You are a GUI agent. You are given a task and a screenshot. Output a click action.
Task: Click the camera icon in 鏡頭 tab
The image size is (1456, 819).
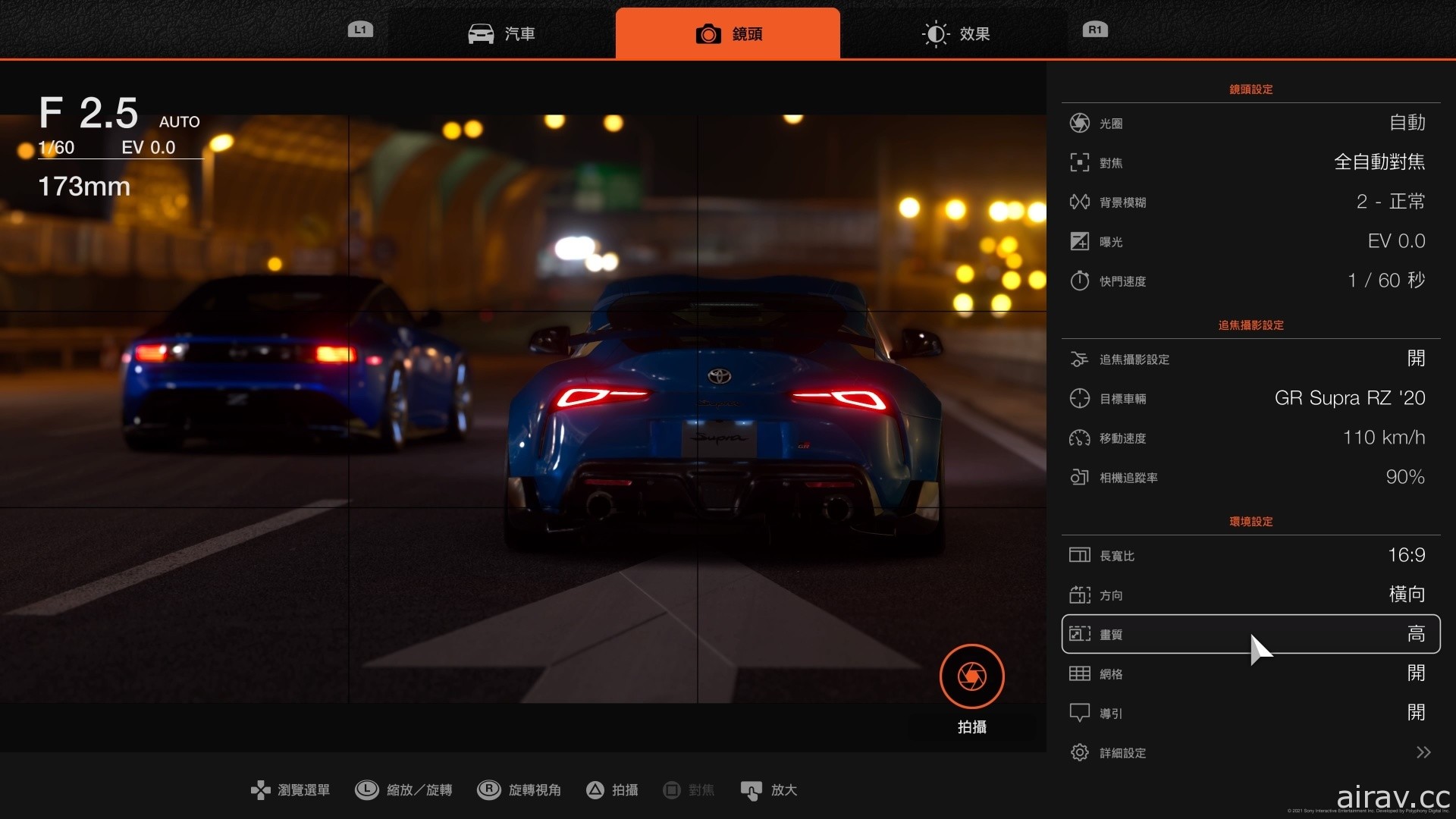click(x=708, y=34)
